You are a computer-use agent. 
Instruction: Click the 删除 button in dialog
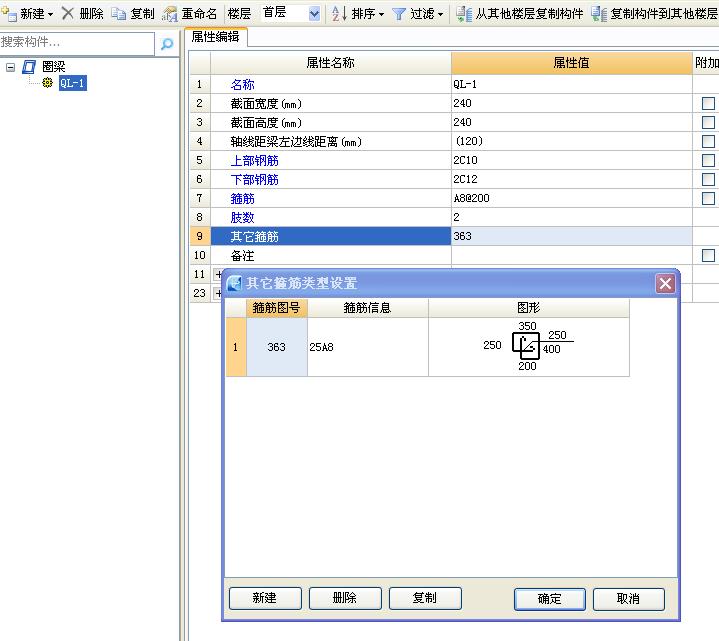tap(345, 598)
